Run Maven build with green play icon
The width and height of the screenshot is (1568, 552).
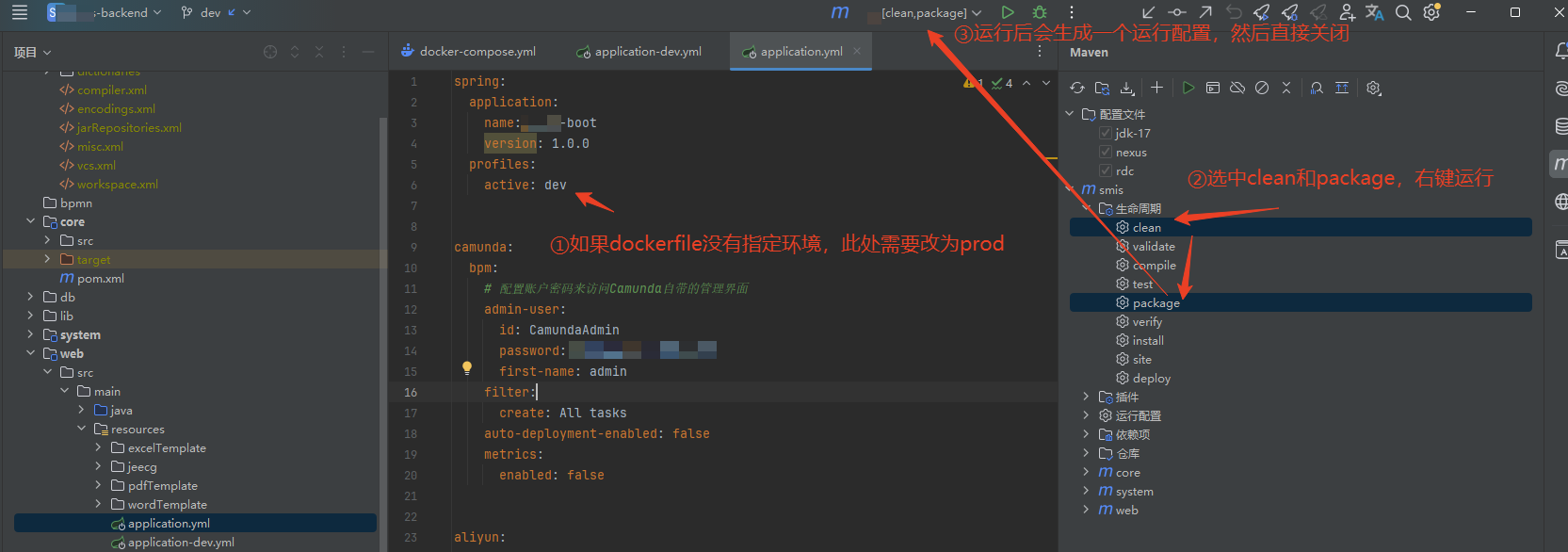1188,88
